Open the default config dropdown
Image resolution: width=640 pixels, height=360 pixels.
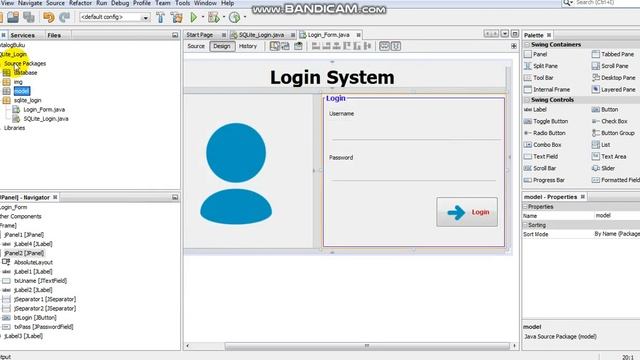pyautogui.click(x=145, y=18)
